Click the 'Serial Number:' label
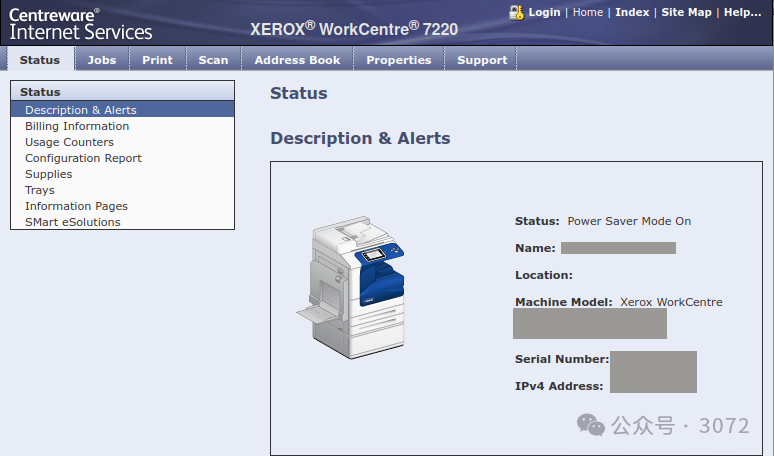The width and height of the screenshot is (774, 456). click(x=562, y=359)
